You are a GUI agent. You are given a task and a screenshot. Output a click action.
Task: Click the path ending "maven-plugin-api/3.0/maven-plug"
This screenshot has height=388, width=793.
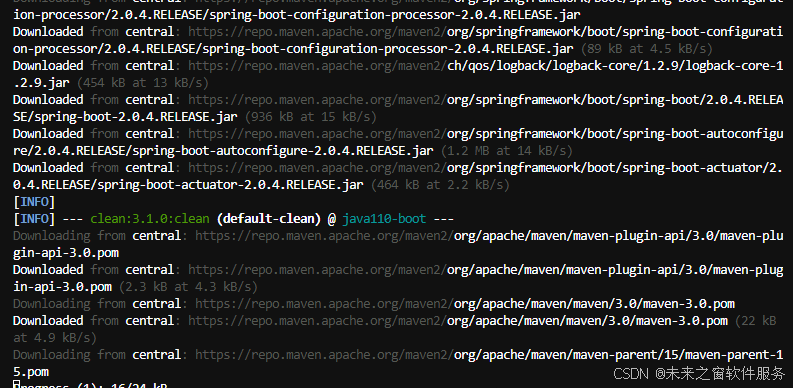615,270
